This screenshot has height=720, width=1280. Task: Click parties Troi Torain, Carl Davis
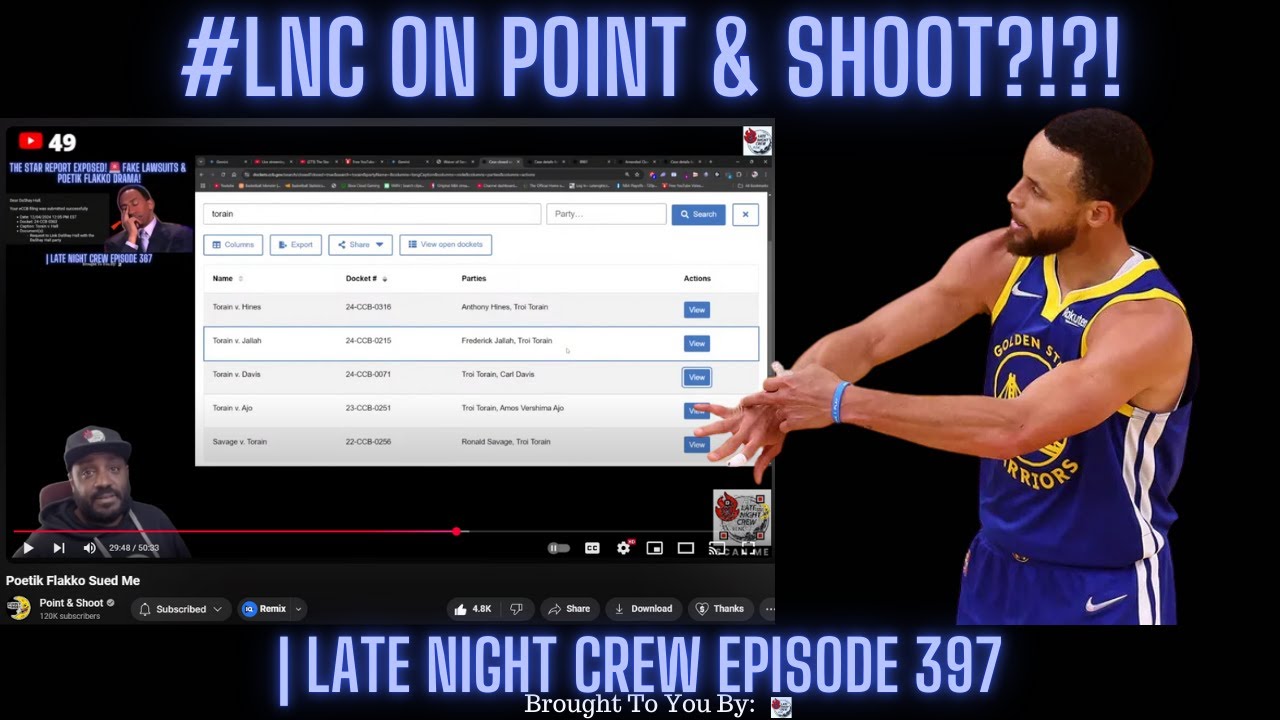(498, 374)
